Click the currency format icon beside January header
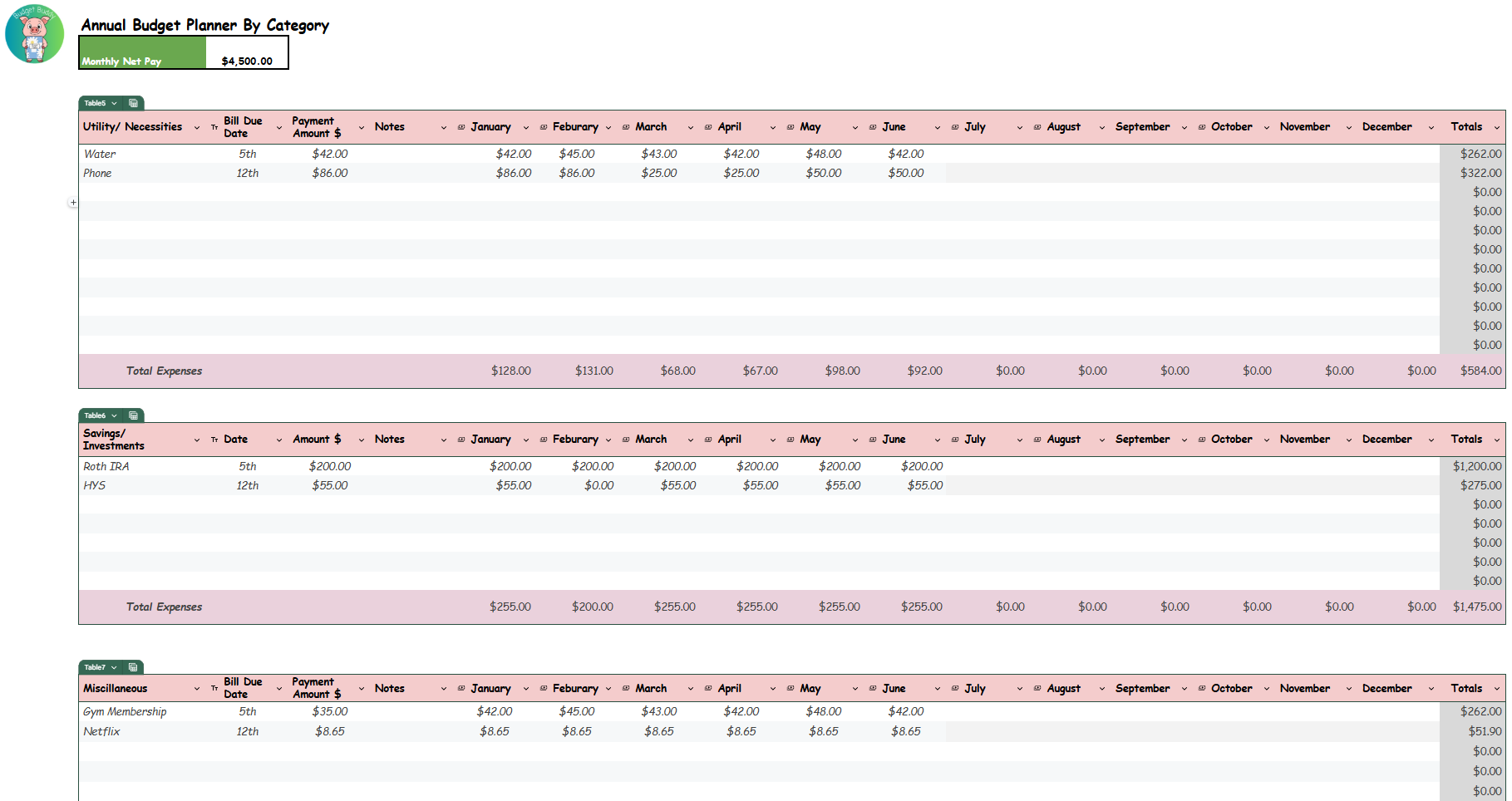The image size is (1512, 801). (x=462, y=126)
